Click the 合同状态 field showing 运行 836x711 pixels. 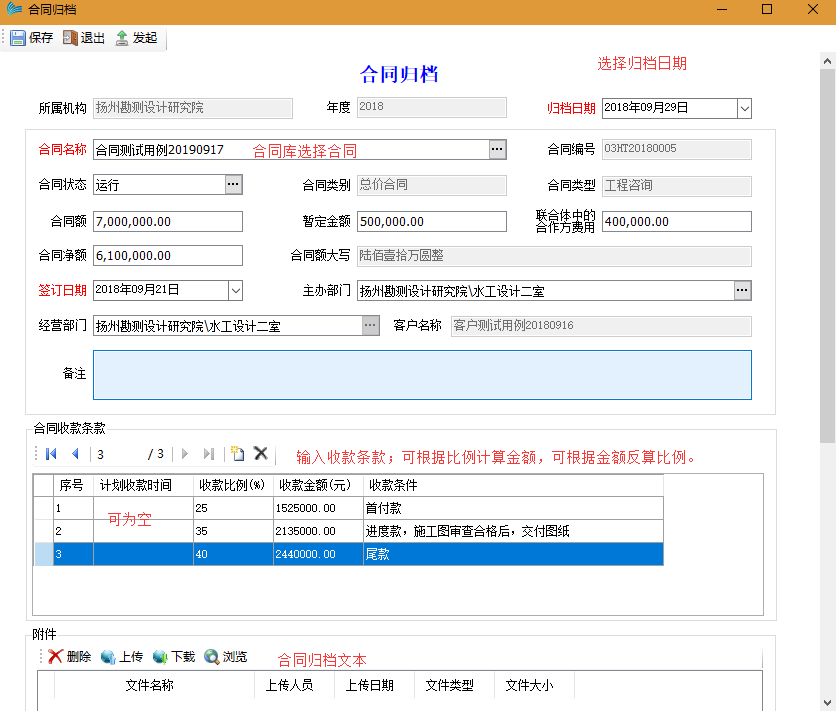coord(159,185)
